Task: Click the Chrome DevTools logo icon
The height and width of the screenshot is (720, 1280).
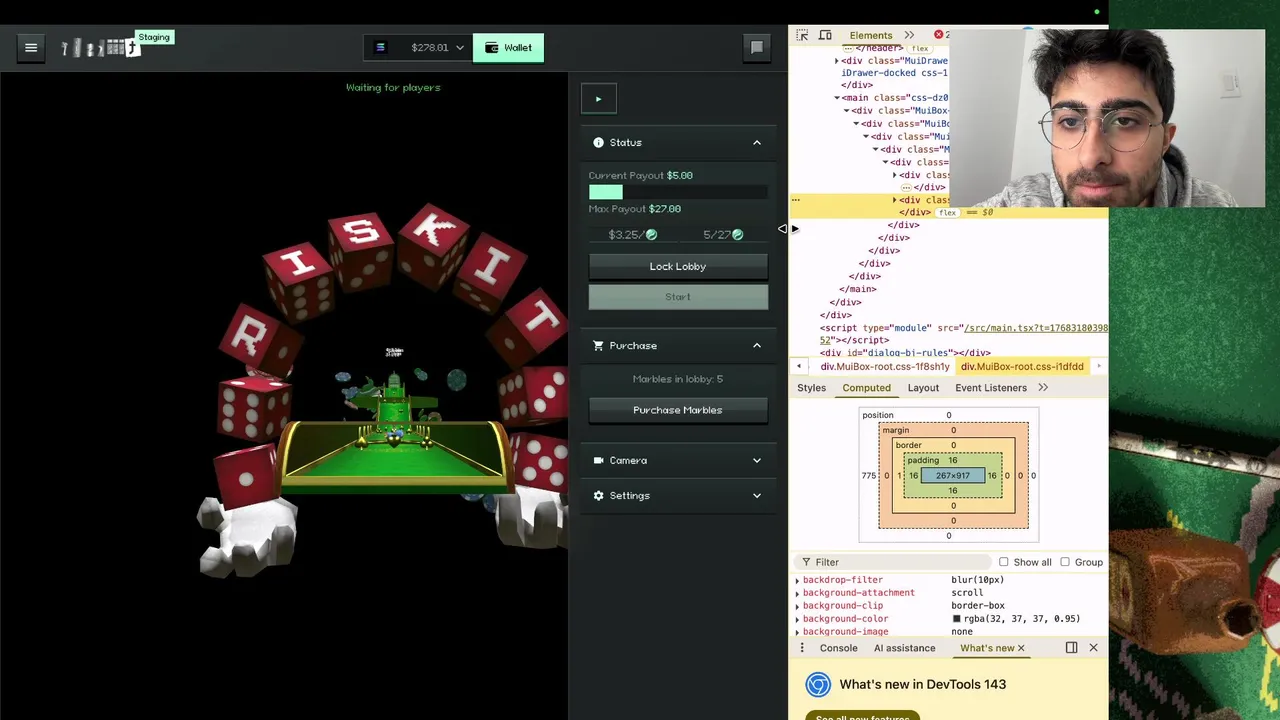Action: (818, 684)
